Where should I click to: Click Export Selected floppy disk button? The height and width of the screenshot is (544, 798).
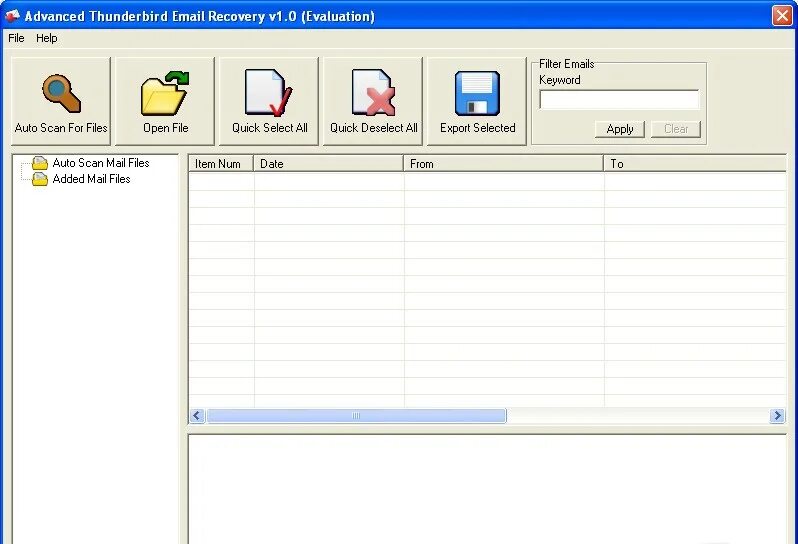[x=477, y=101]
